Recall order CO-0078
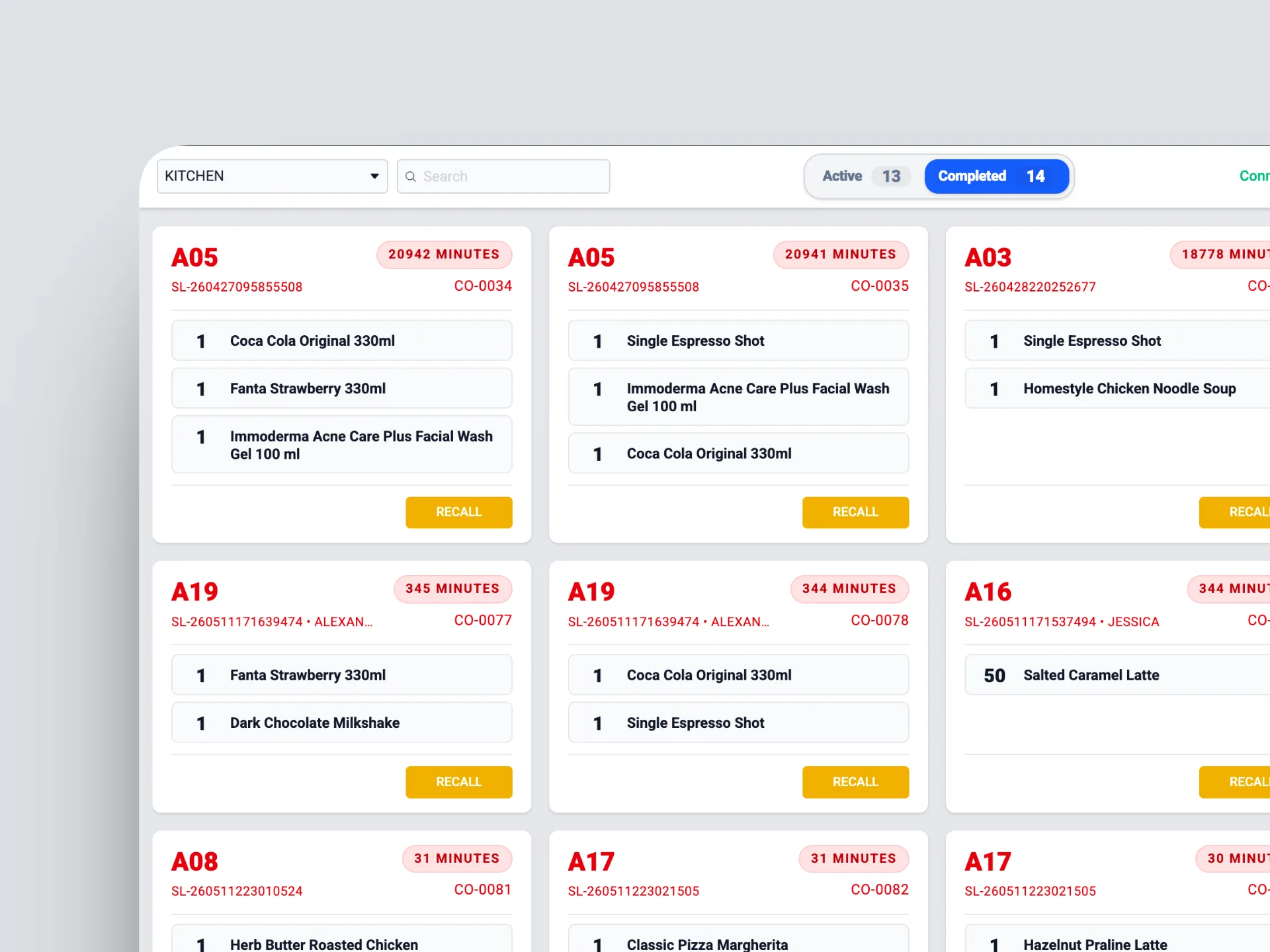The height and width of the screenshot is (952, 1270). point(855,782)
